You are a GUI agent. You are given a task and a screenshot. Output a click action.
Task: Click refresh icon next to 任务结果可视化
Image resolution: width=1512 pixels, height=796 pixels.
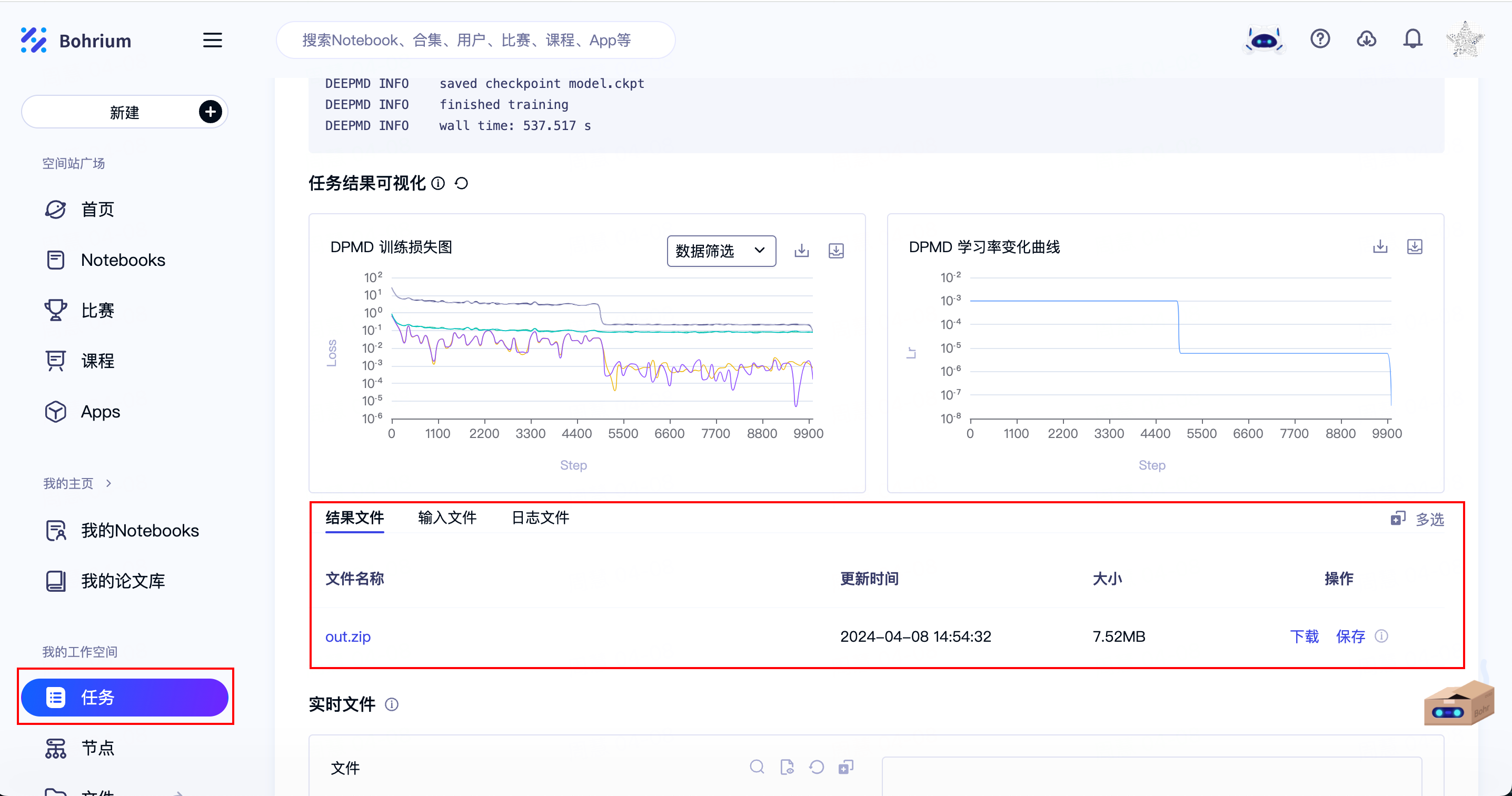461,184
